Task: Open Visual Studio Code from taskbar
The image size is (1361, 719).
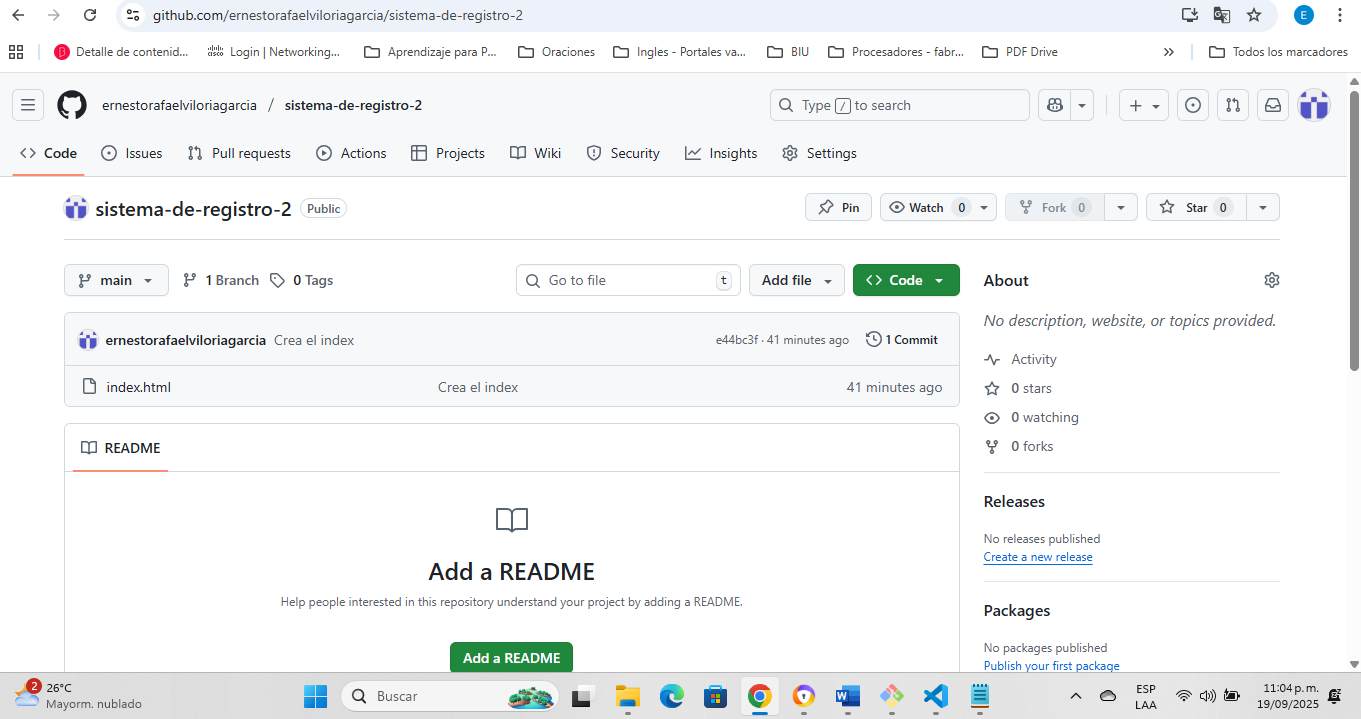Action: pyautogui.click(x=935, y=696)
